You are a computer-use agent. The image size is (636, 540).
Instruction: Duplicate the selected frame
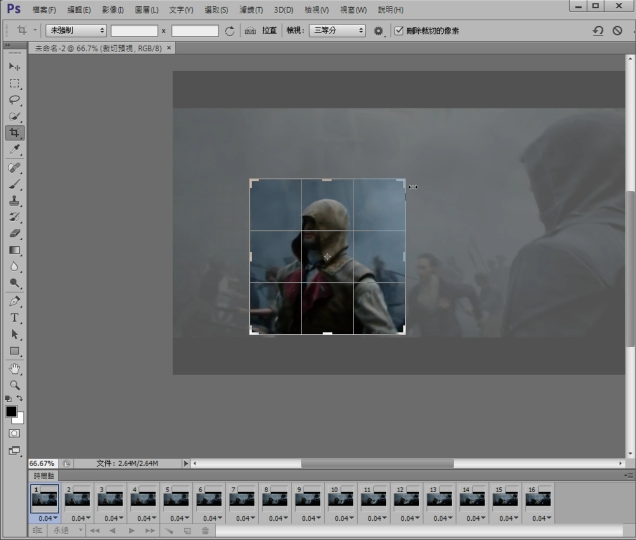[187, 530]
